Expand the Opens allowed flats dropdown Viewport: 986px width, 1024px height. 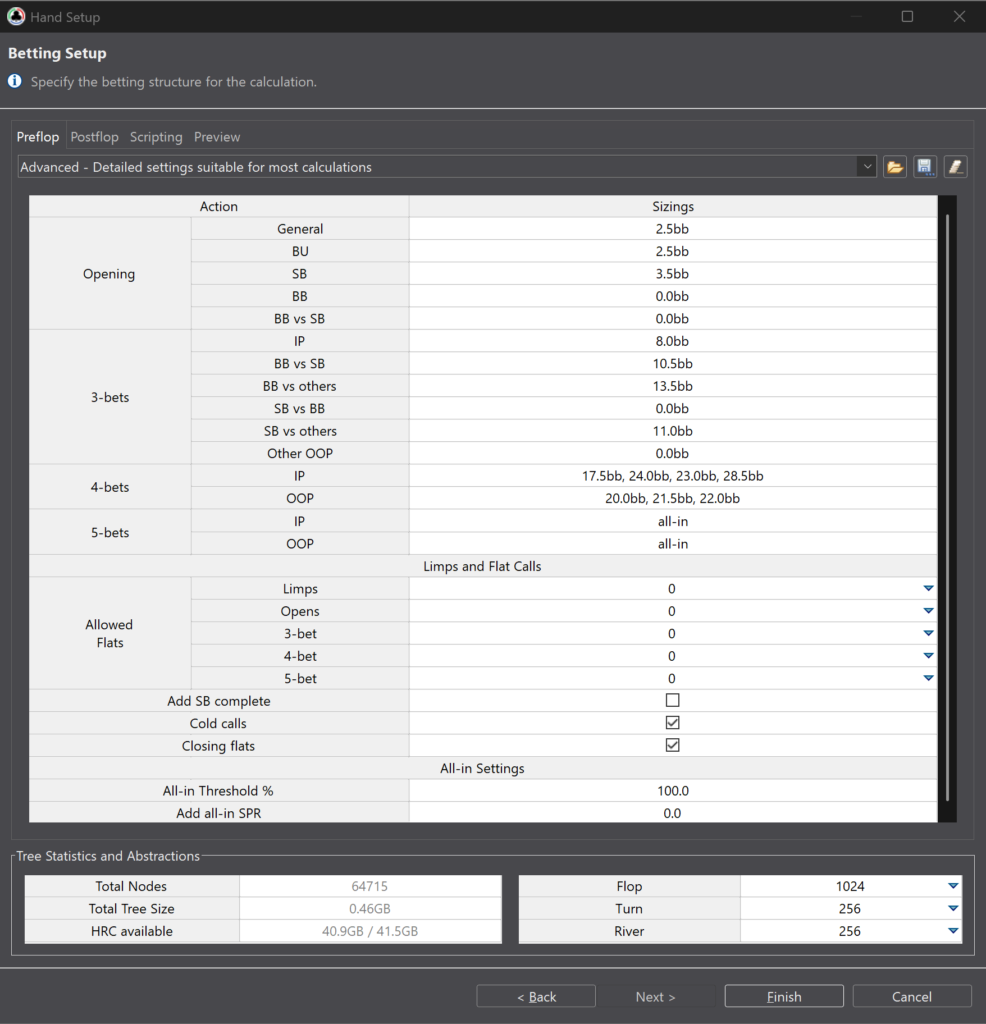coord(928,611)
